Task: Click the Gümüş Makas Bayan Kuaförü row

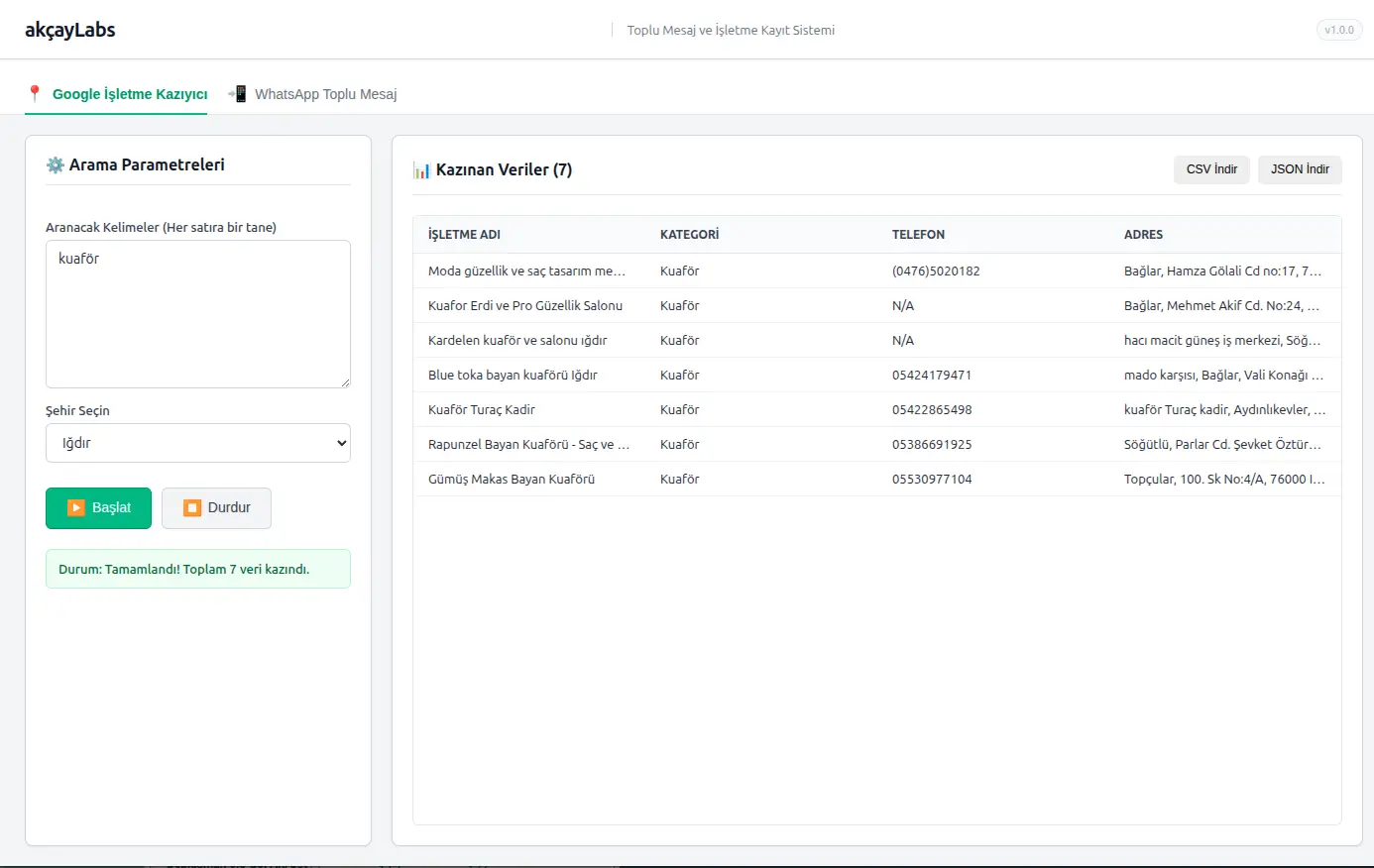Action: coord(512,479)
